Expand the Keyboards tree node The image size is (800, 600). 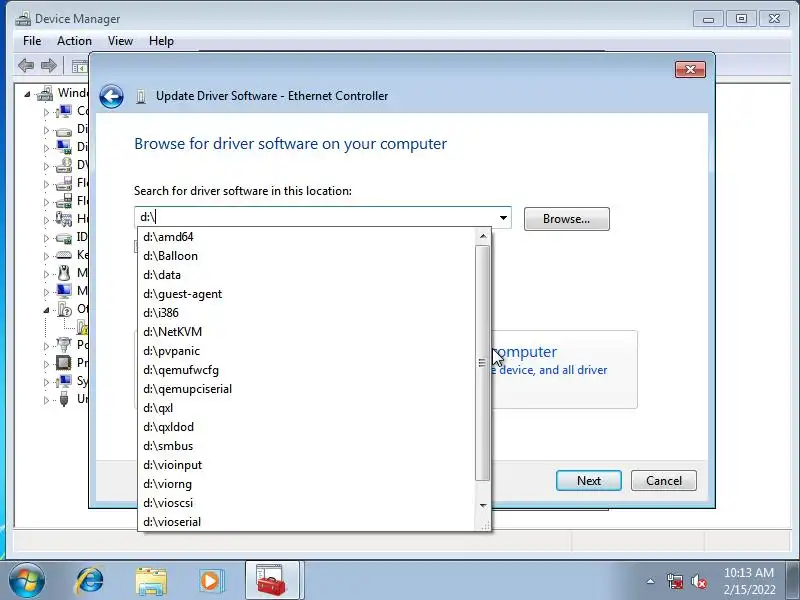46,256
